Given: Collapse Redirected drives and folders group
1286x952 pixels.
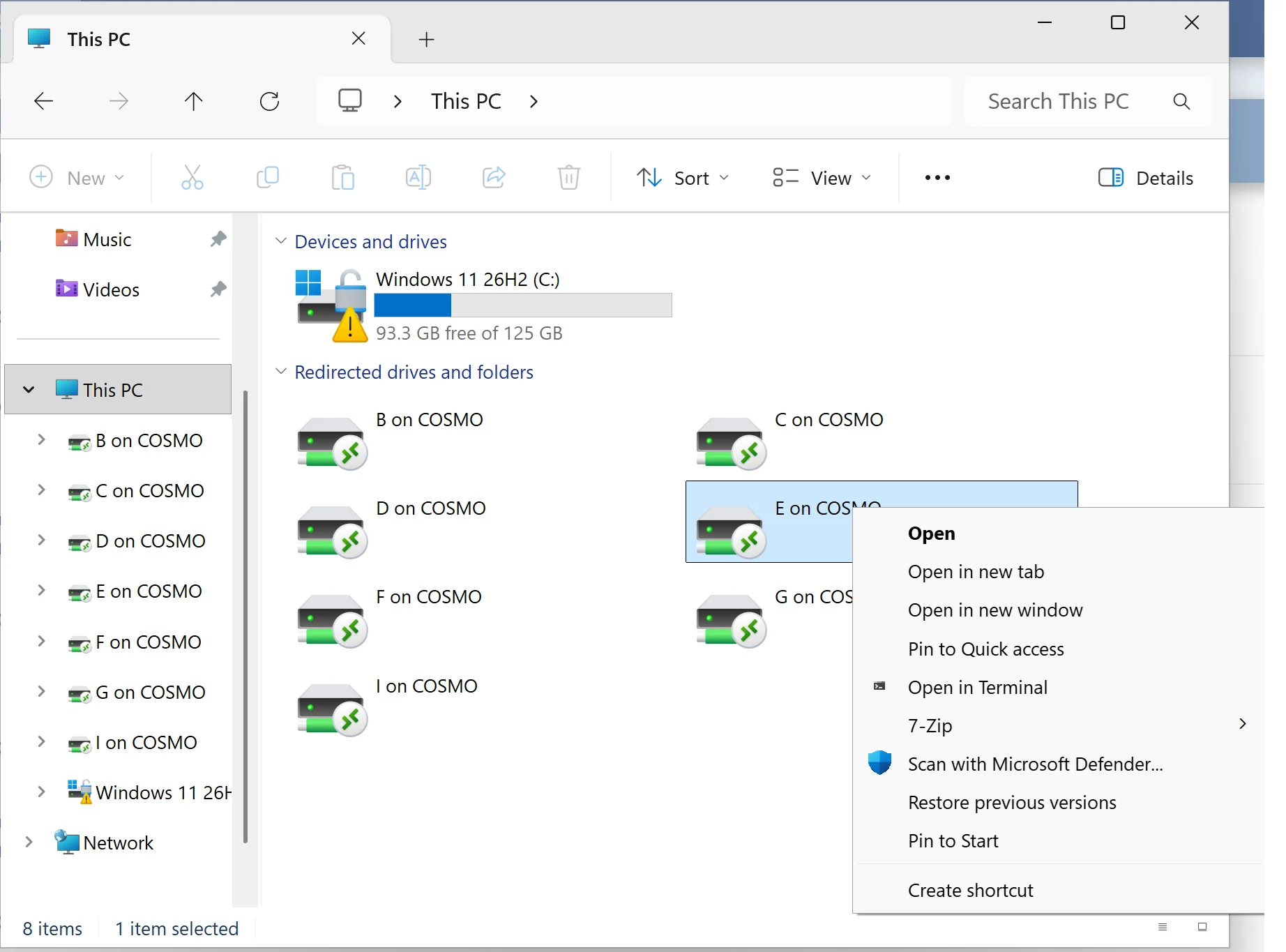Looking at the screenshot, I should pos(281,372).
